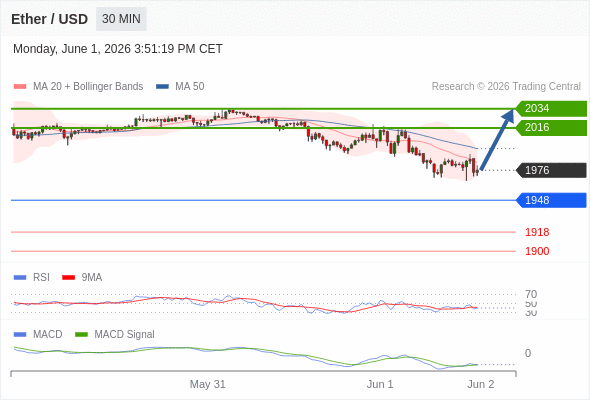Select the 2034 resistance price tag

click(x=551, y=108)
